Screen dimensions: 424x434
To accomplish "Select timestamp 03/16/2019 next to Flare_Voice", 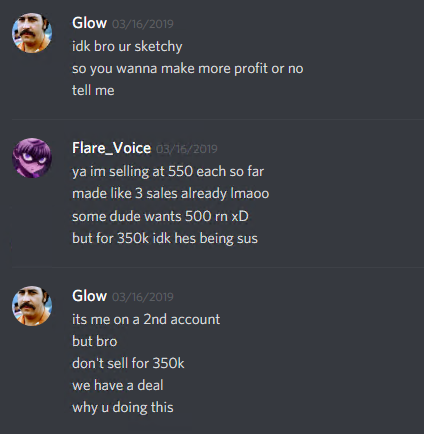I will (187, 149).
